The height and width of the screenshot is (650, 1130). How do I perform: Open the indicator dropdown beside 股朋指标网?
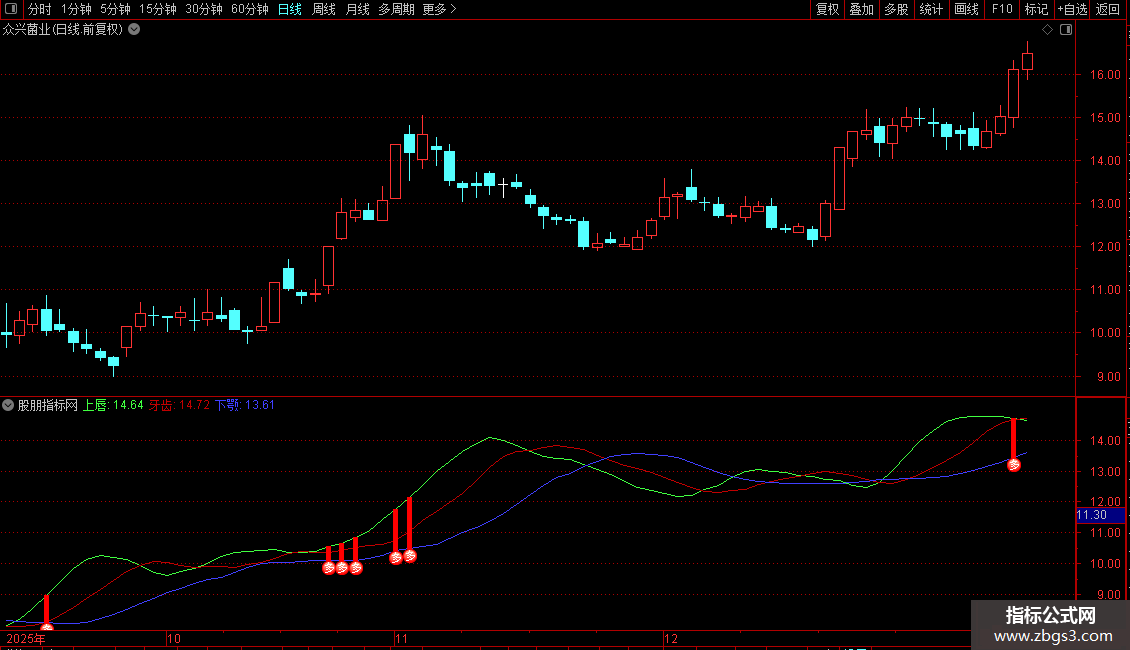(8, 405)
